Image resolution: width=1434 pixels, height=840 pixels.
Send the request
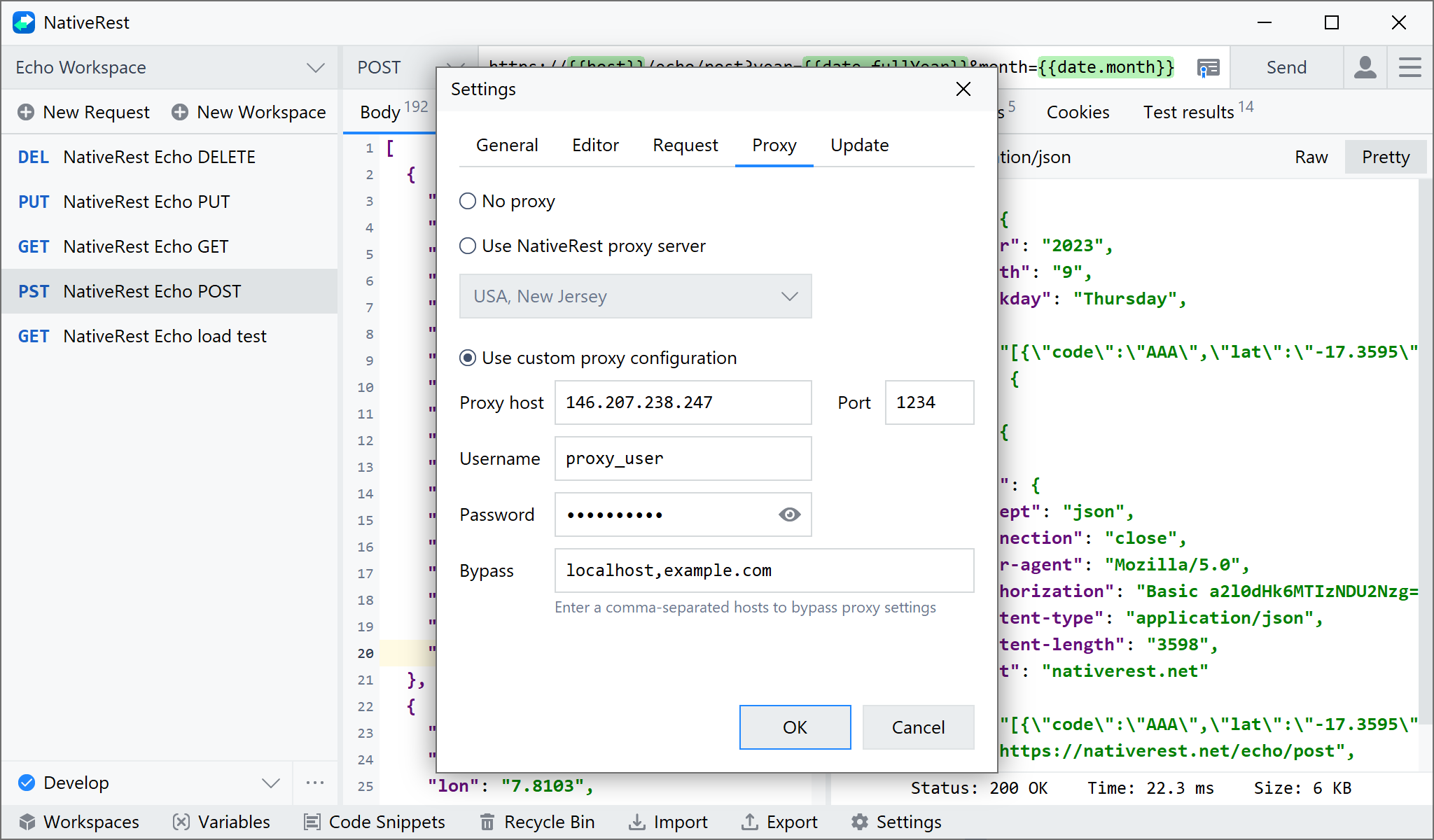(x=1286, y=67)
